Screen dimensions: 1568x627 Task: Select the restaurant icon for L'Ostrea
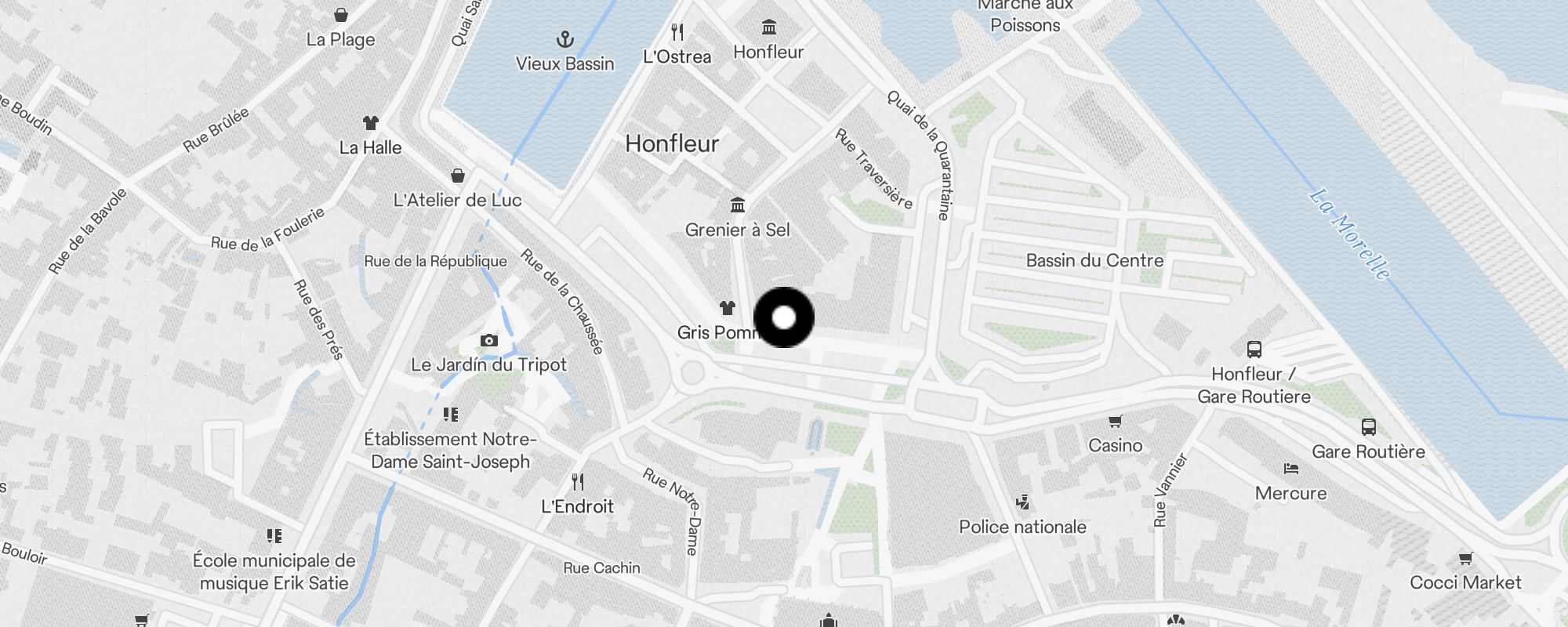point(677,32)
